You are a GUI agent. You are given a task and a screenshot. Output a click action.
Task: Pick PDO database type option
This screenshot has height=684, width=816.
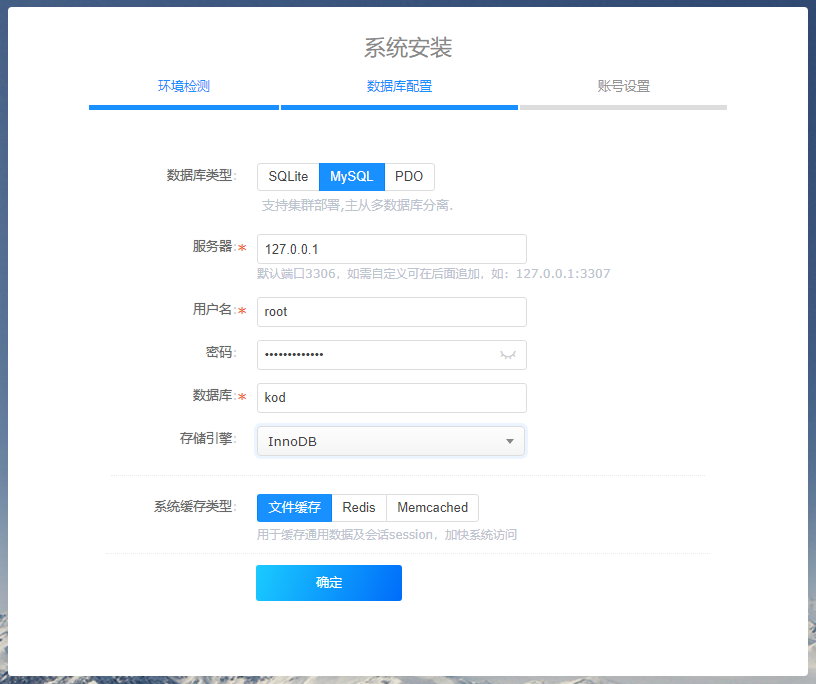409,177
